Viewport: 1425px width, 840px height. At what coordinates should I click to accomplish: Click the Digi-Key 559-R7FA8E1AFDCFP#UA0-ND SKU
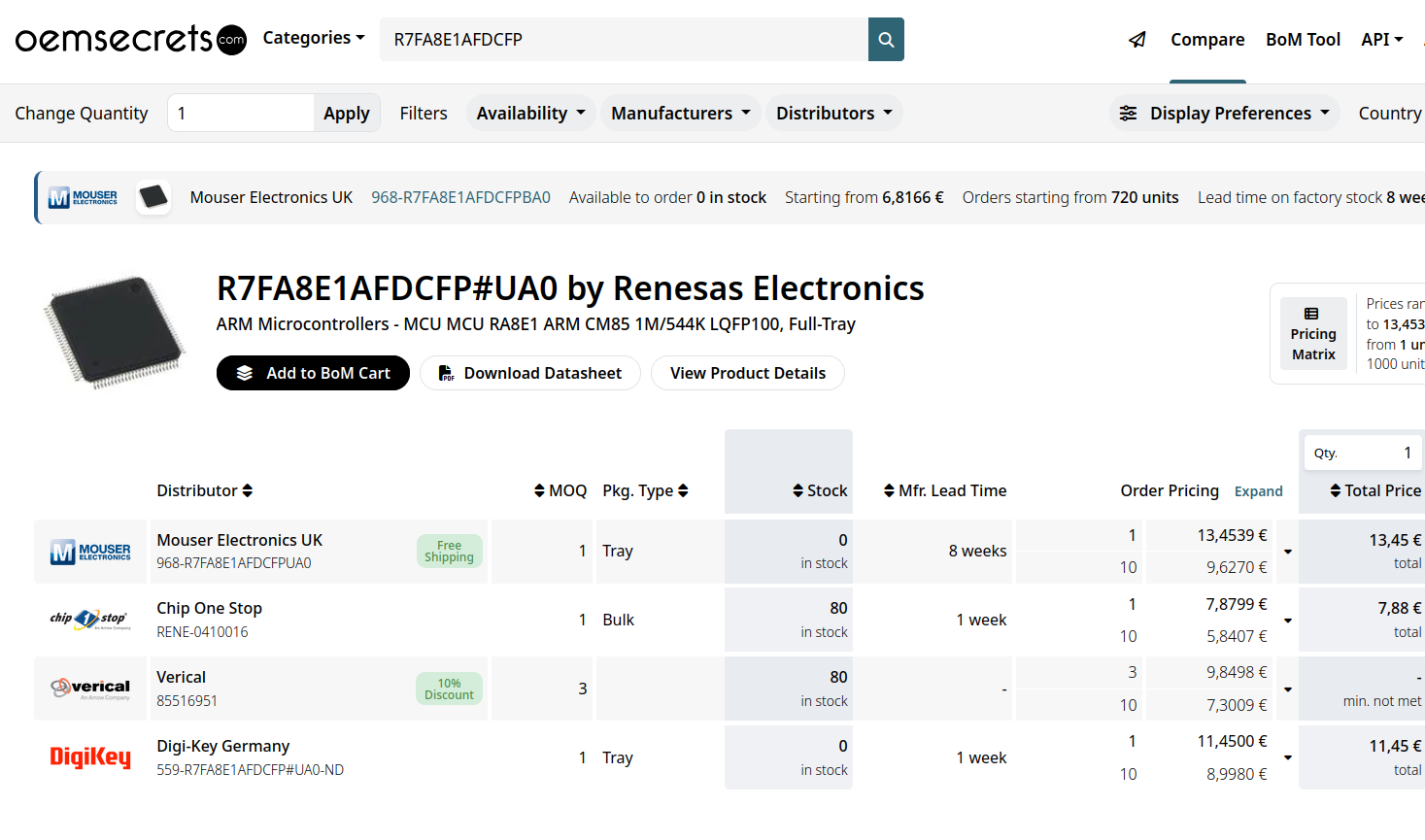click(x=251, y=770)
